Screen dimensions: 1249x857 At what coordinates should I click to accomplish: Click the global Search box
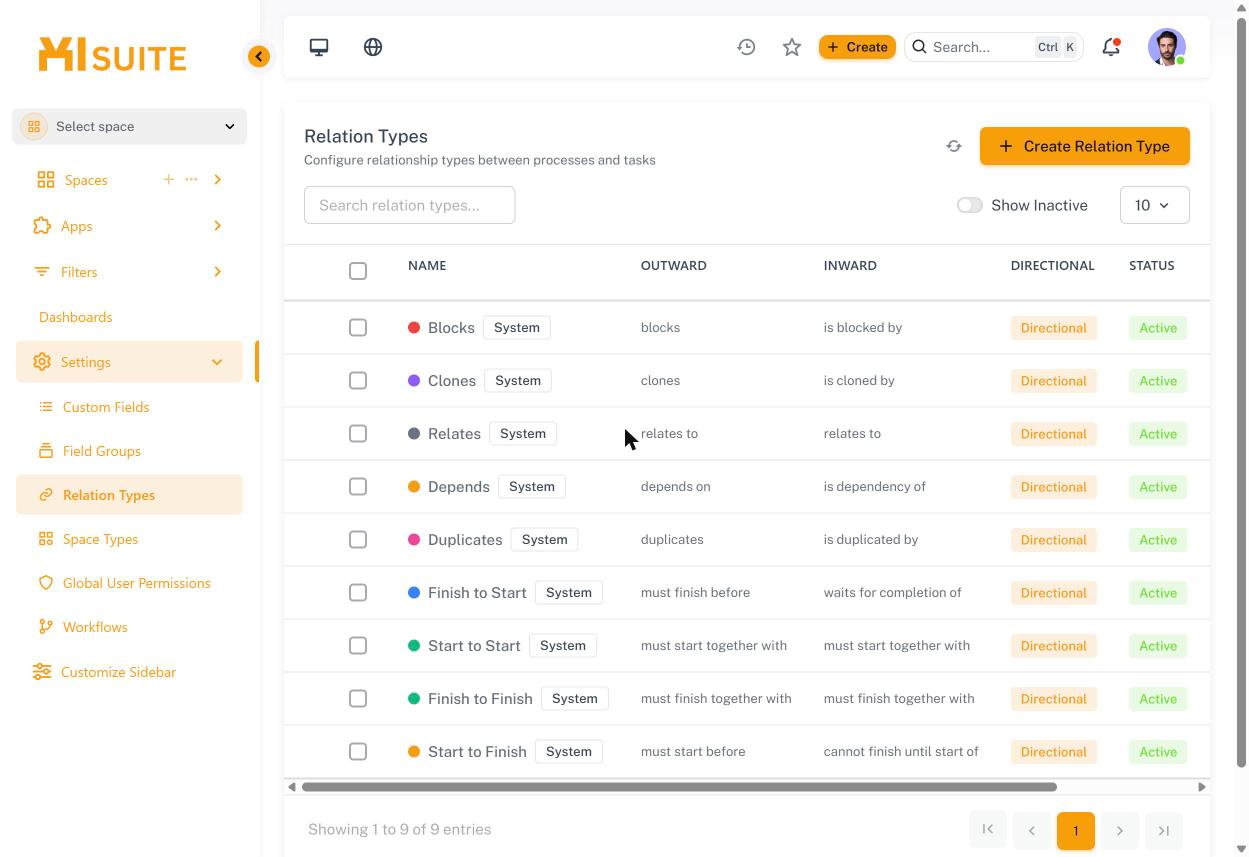[x=994, y=47]
